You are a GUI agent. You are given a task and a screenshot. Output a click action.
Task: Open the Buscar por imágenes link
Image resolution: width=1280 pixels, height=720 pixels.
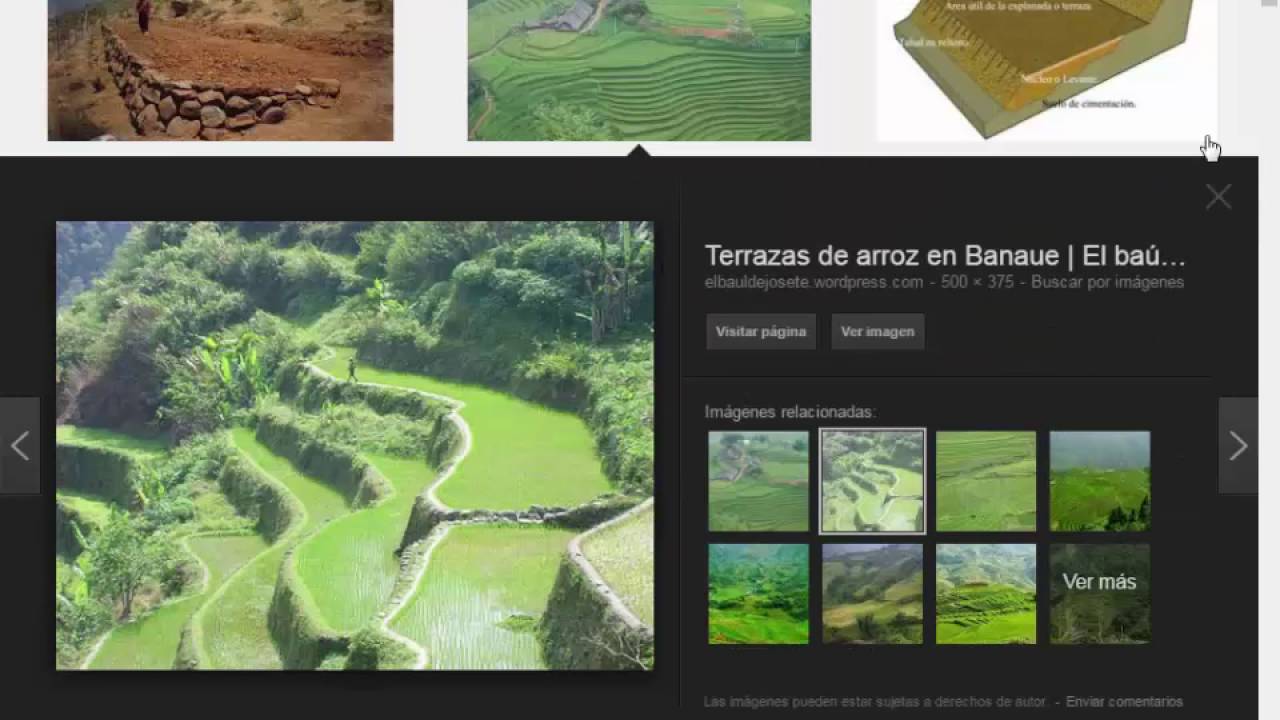(x=1107, y=282)
